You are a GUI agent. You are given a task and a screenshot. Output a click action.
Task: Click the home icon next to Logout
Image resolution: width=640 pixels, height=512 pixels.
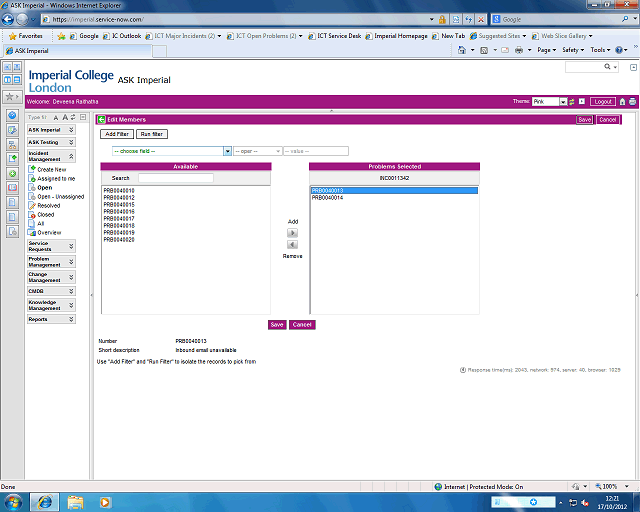pyautogui.click(x=622, y=101)
